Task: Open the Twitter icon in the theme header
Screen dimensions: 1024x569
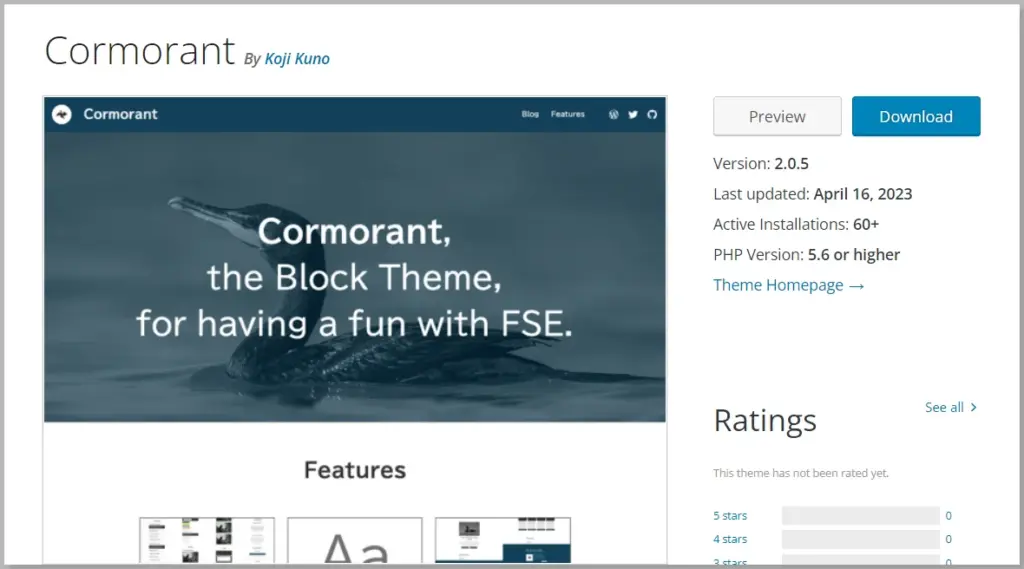Action: click(633, 114)
